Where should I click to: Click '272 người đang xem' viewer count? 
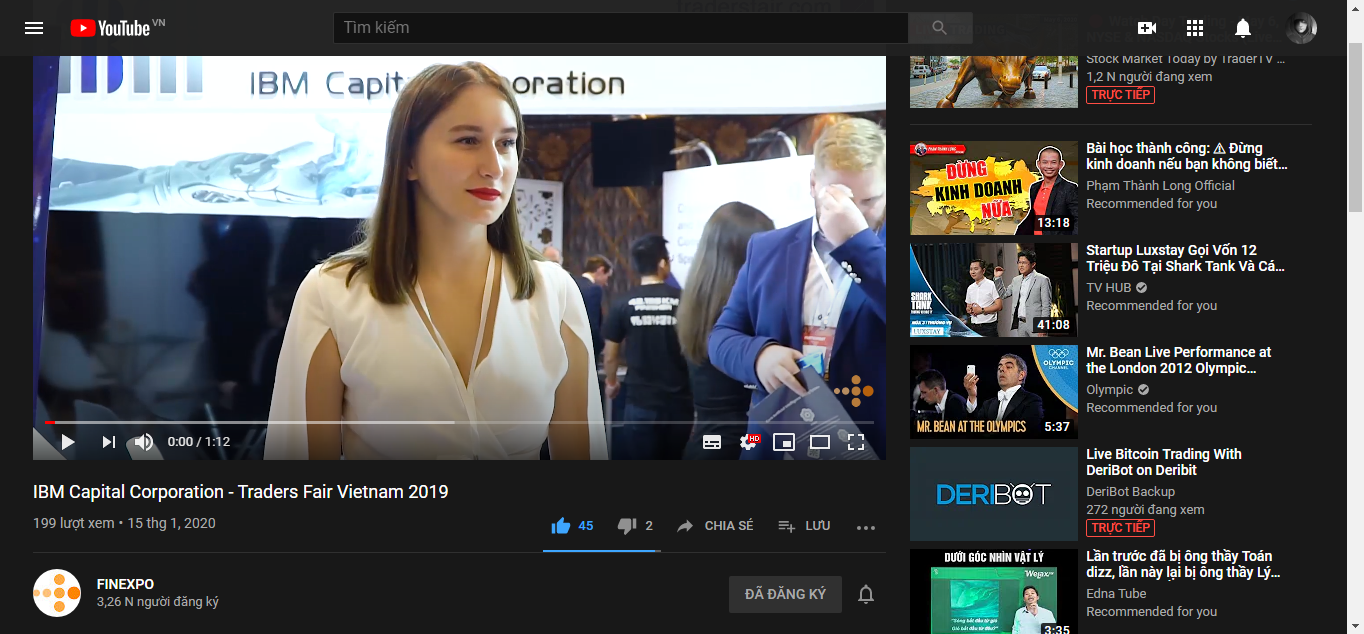[x=1145, y=510]
